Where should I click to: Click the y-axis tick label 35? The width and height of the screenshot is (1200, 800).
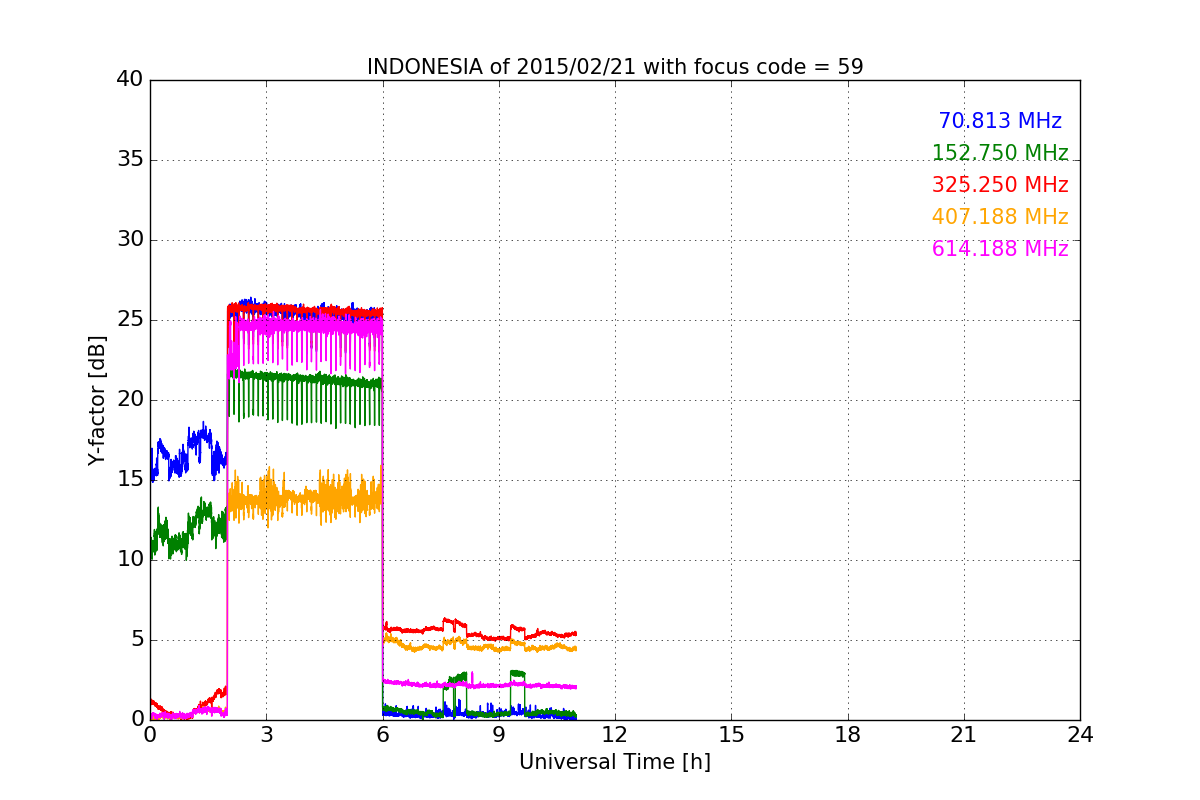[129, 160]
